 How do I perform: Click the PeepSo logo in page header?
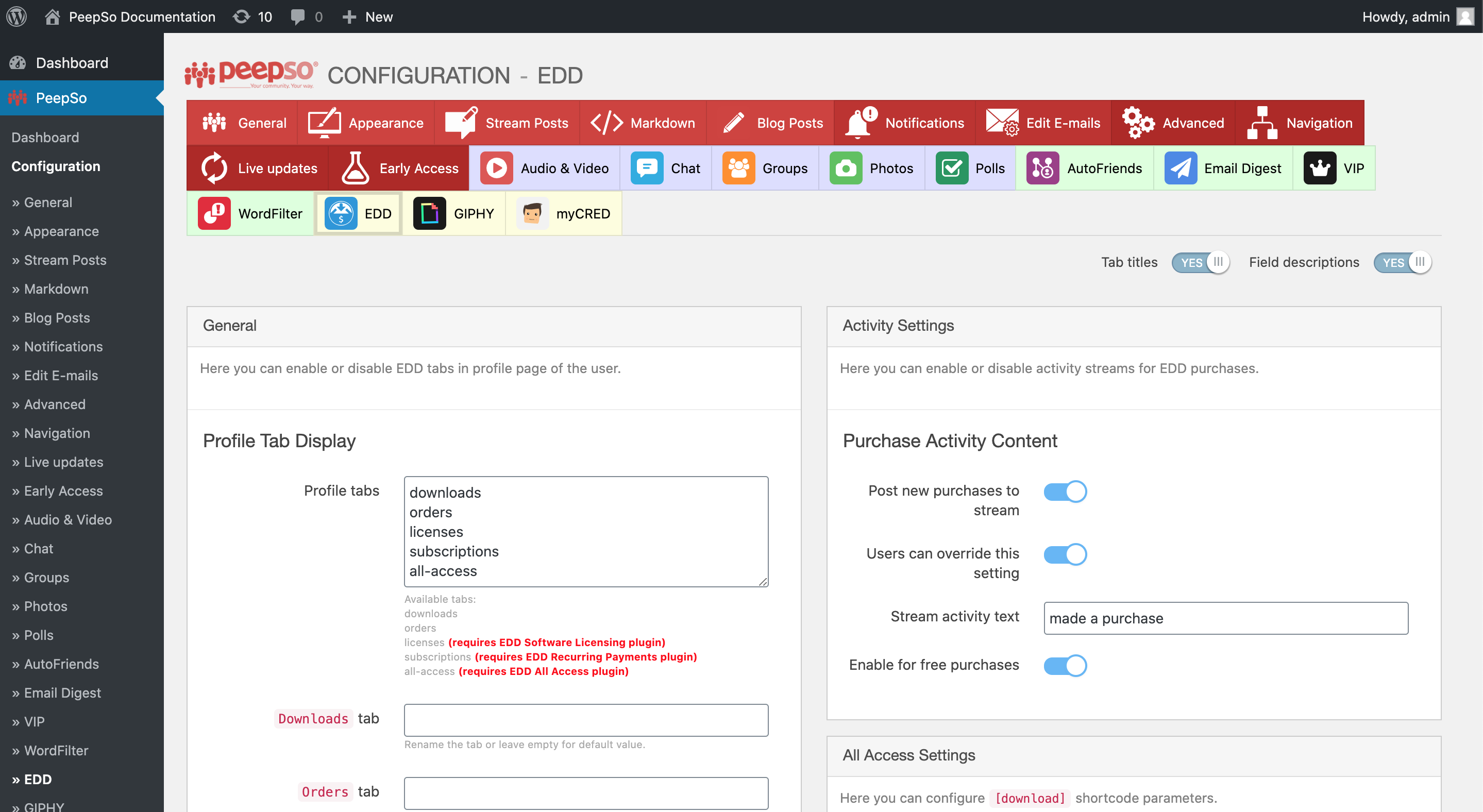(x=250, y=75)
